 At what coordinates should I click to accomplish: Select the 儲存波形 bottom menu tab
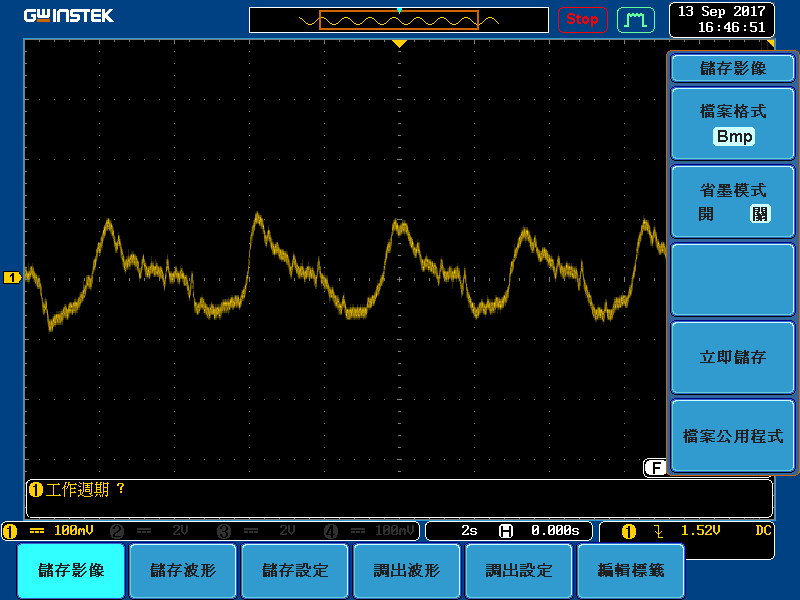[x=183, y=570]
